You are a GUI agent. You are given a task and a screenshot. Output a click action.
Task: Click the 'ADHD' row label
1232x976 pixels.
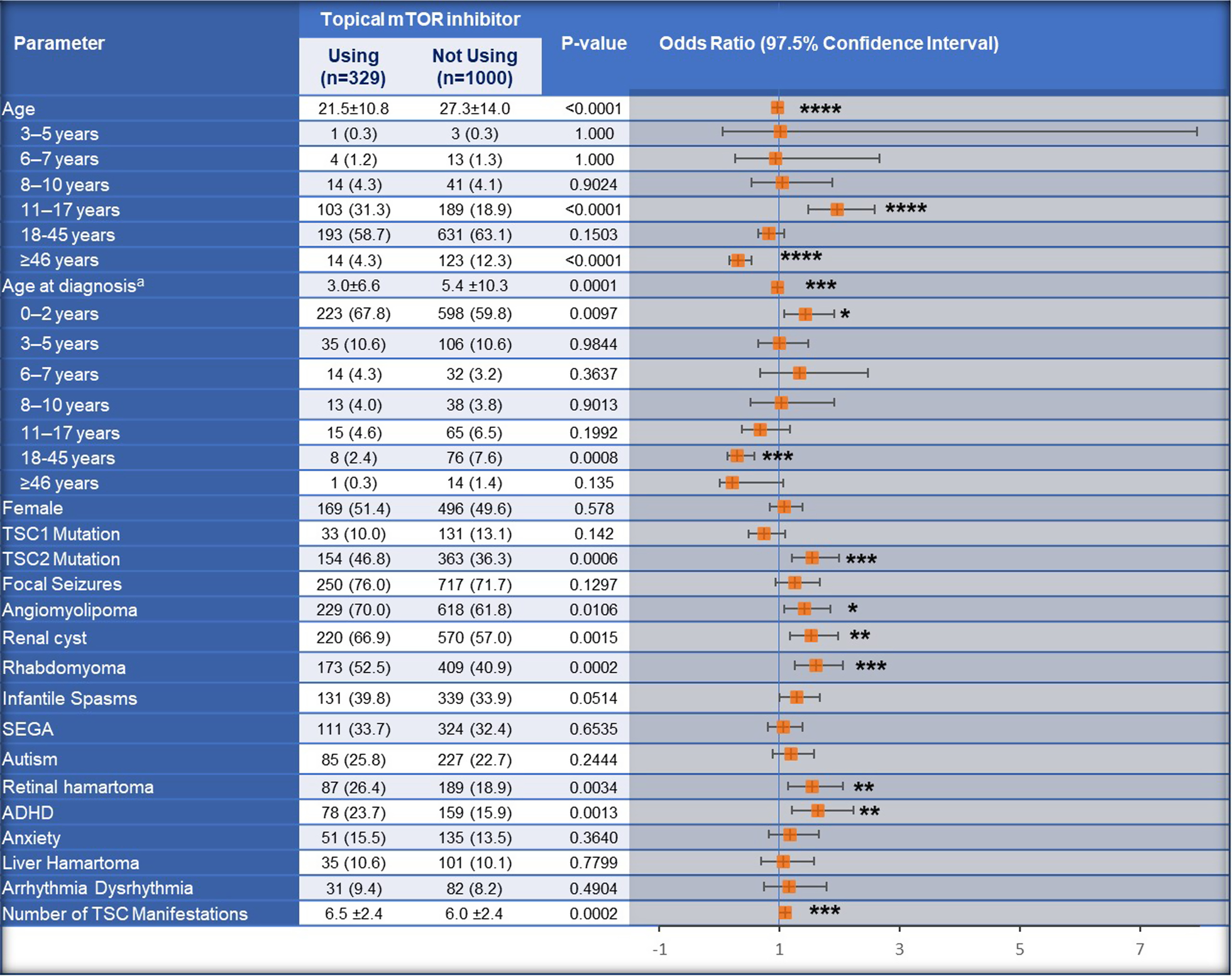[28, 813]
